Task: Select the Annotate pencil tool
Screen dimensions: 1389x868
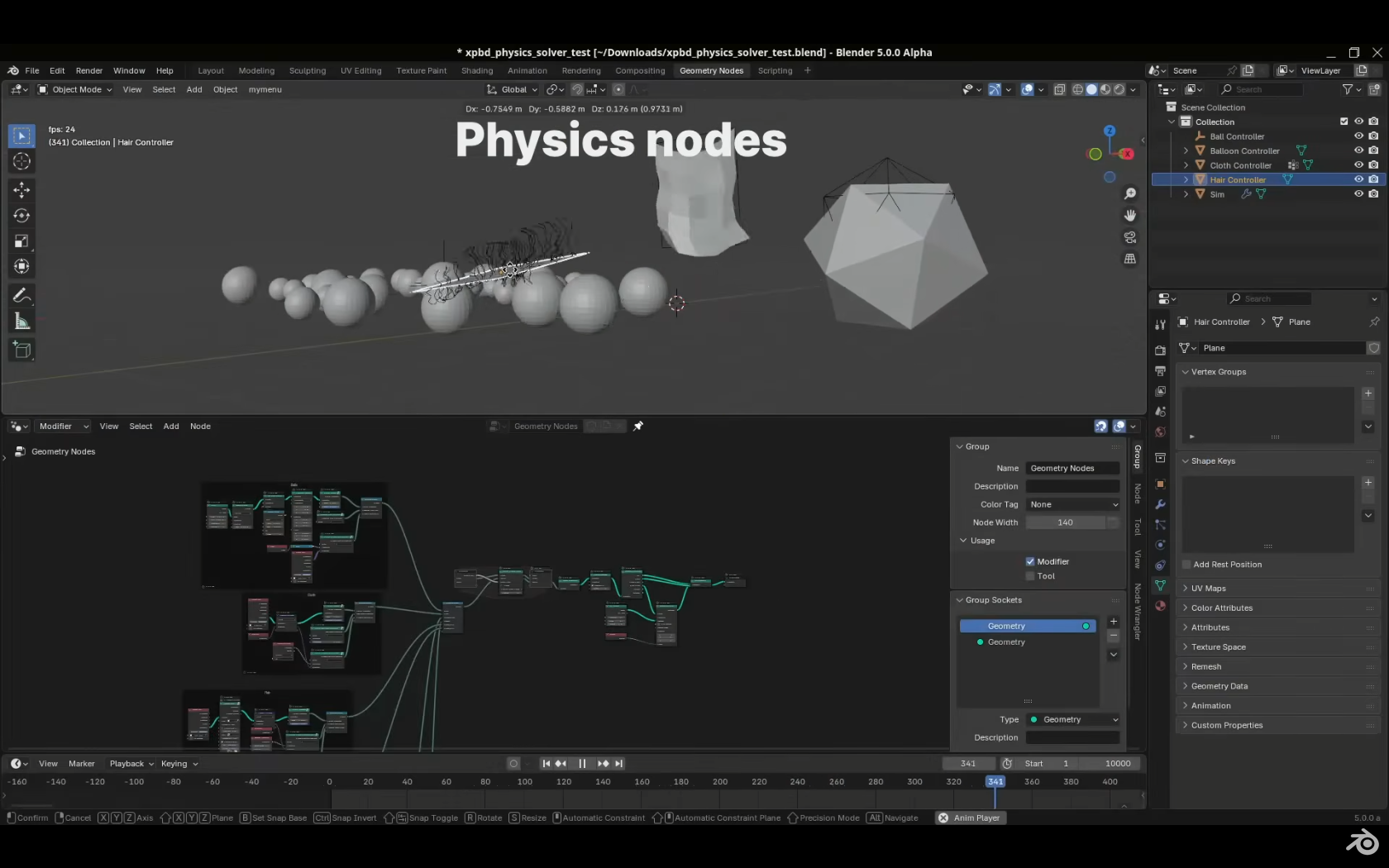Action: coord(21,295)
